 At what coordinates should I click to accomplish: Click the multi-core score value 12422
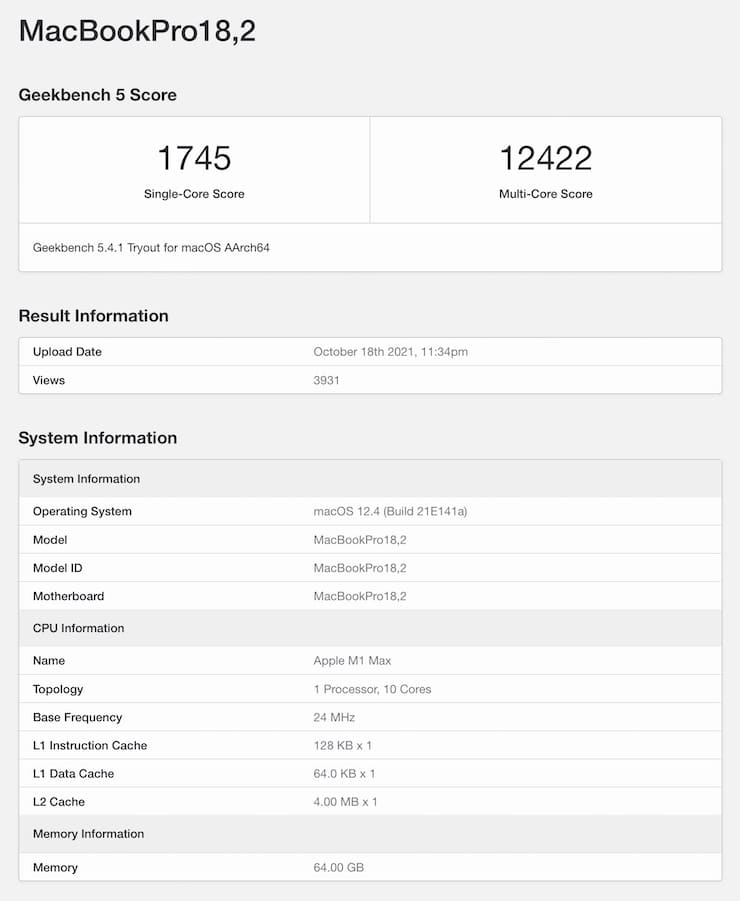tap(546, 158)
